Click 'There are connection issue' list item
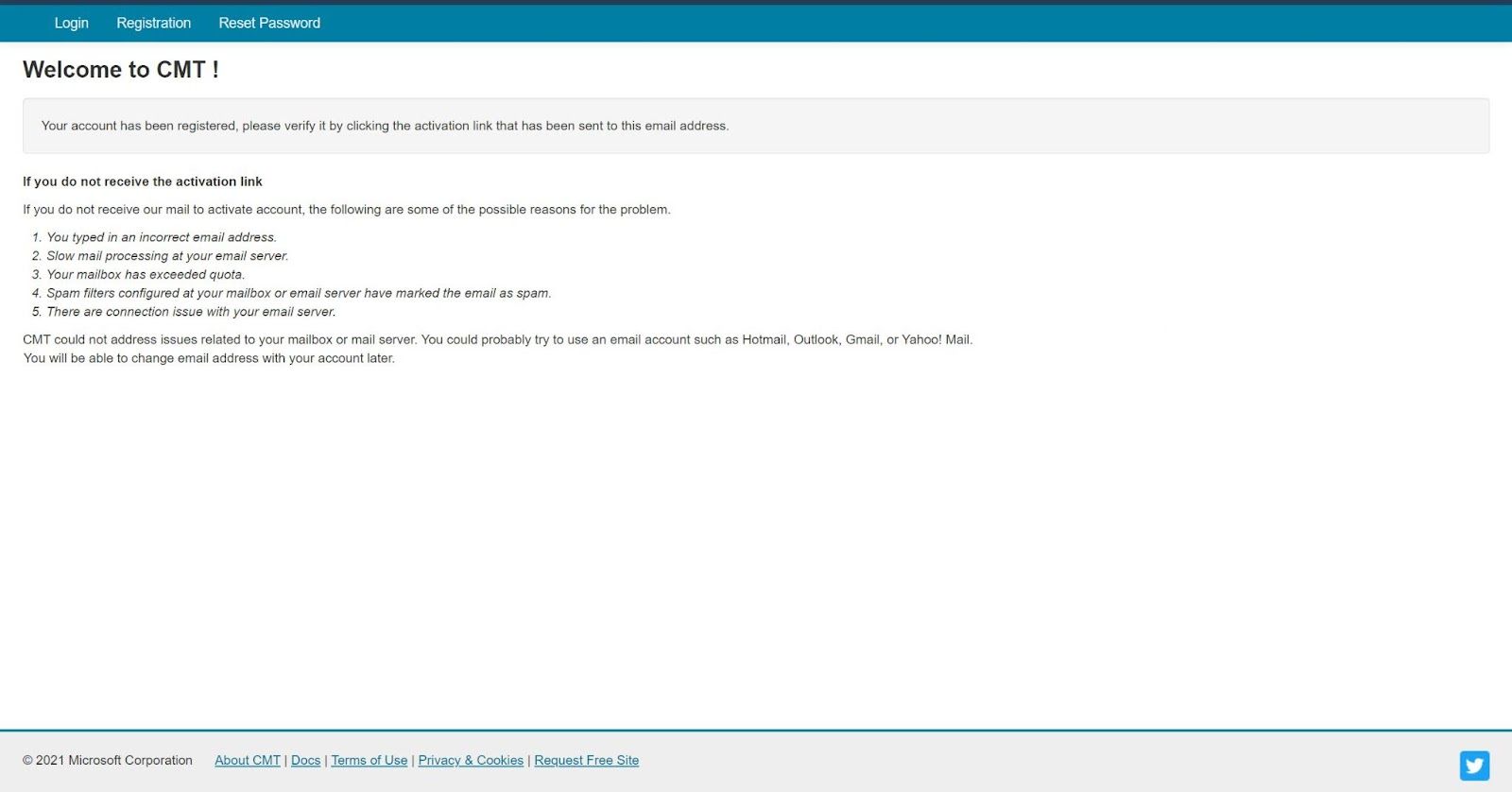The image size is (1512, 792). pos(191,312)
